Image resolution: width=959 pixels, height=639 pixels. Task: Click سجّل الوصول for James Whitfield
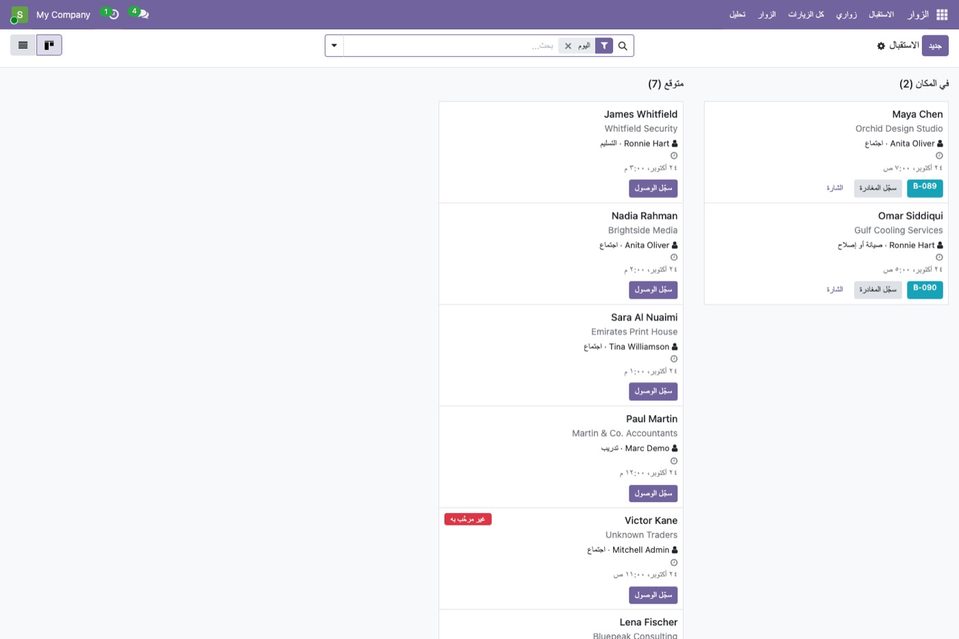653,188
